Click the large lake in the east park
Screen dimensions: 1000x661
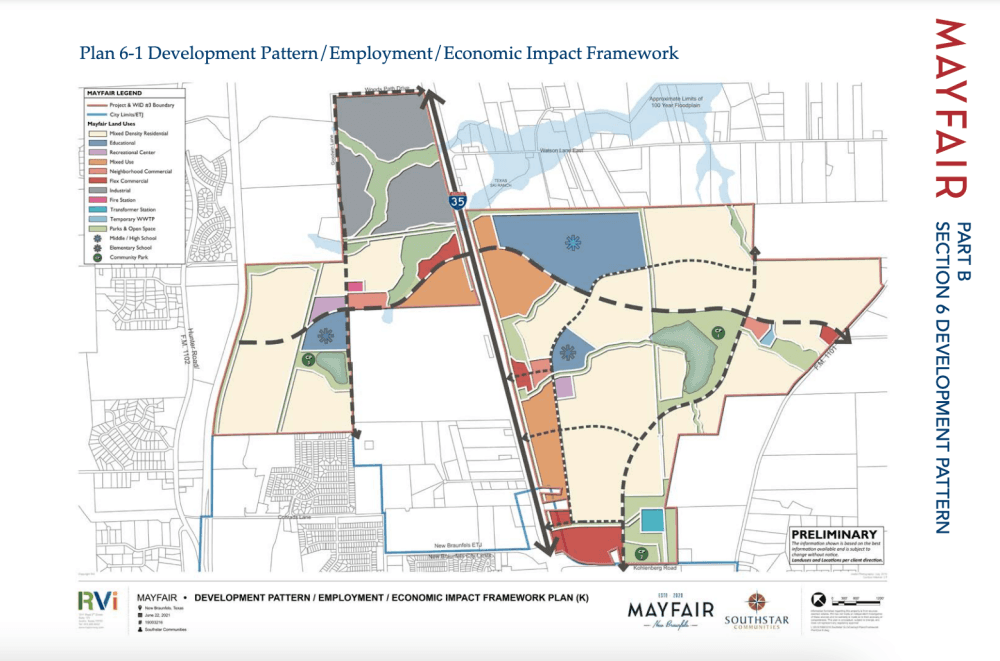(685, 355)
